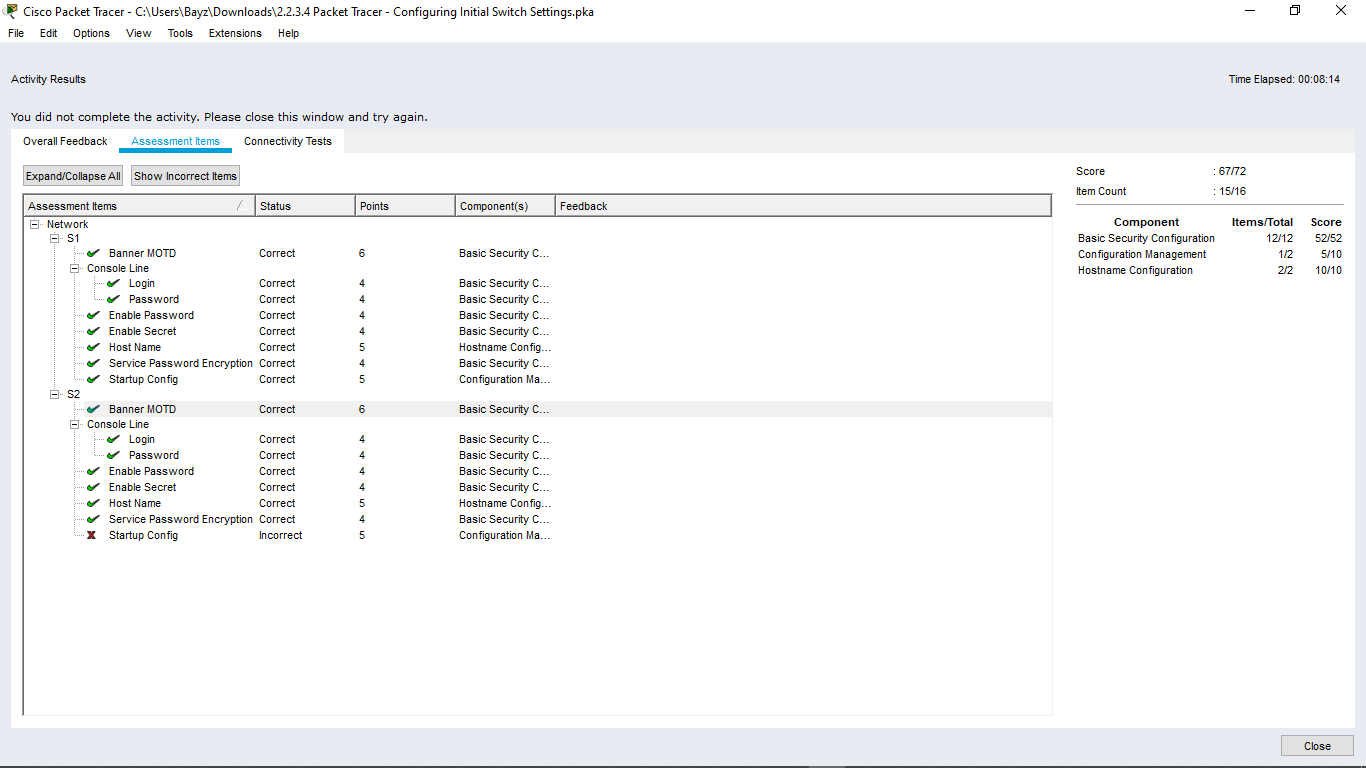
Task: Open the File menu
Action: point(16,33)
